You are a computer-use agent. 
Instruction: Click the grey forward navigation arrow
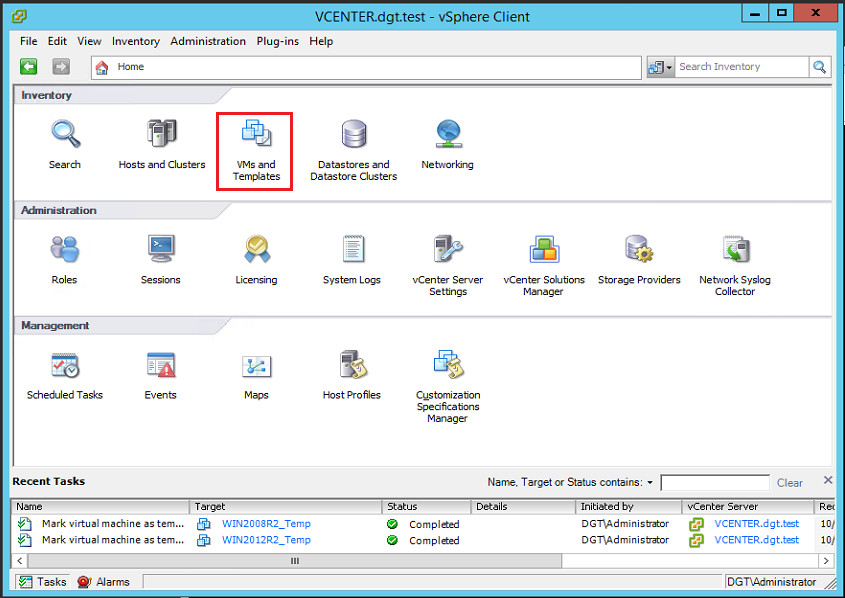click(61, 66)
